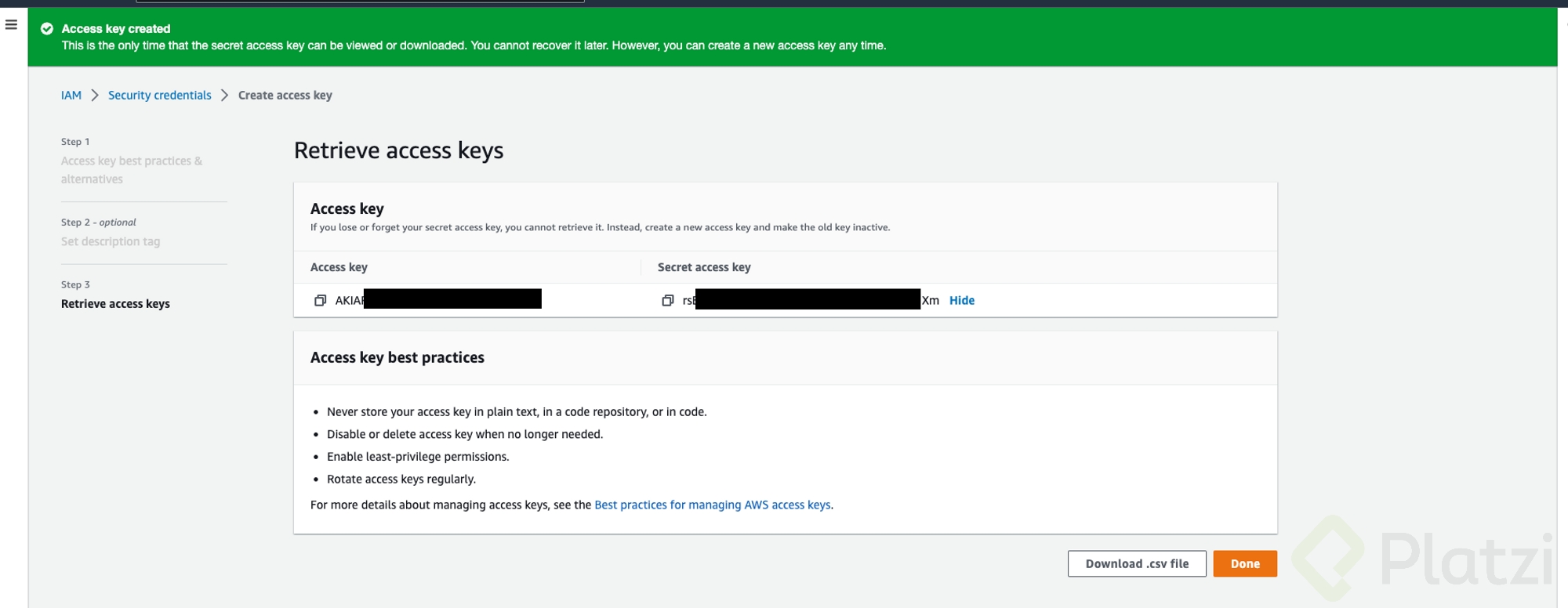Click the green success checkmark icon
Image resolution: width=1568 pixels, height=608 pixels.
(x=47, y=29)
